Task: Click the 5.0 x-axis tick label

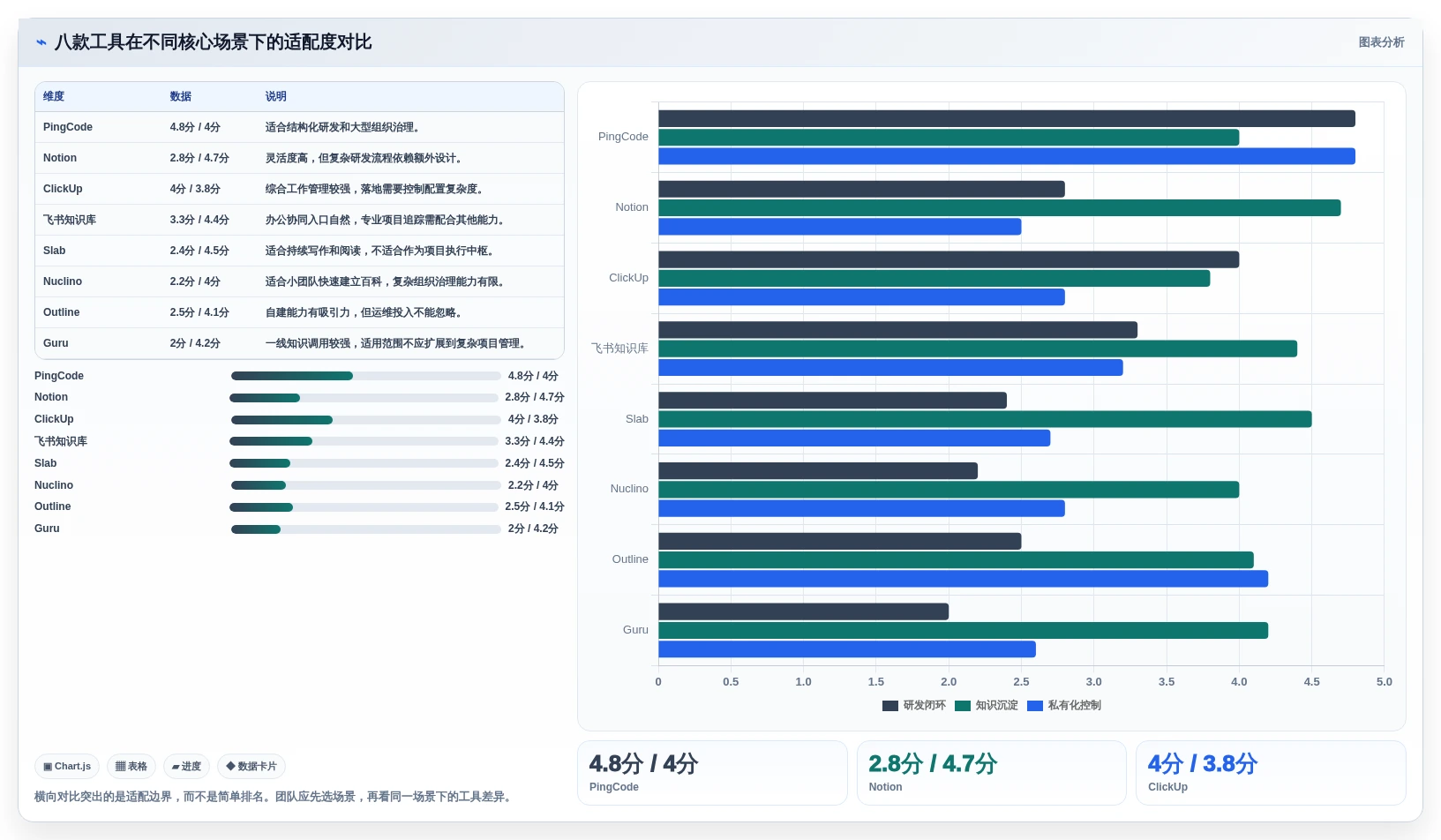Action: (x=1384, y=682)
